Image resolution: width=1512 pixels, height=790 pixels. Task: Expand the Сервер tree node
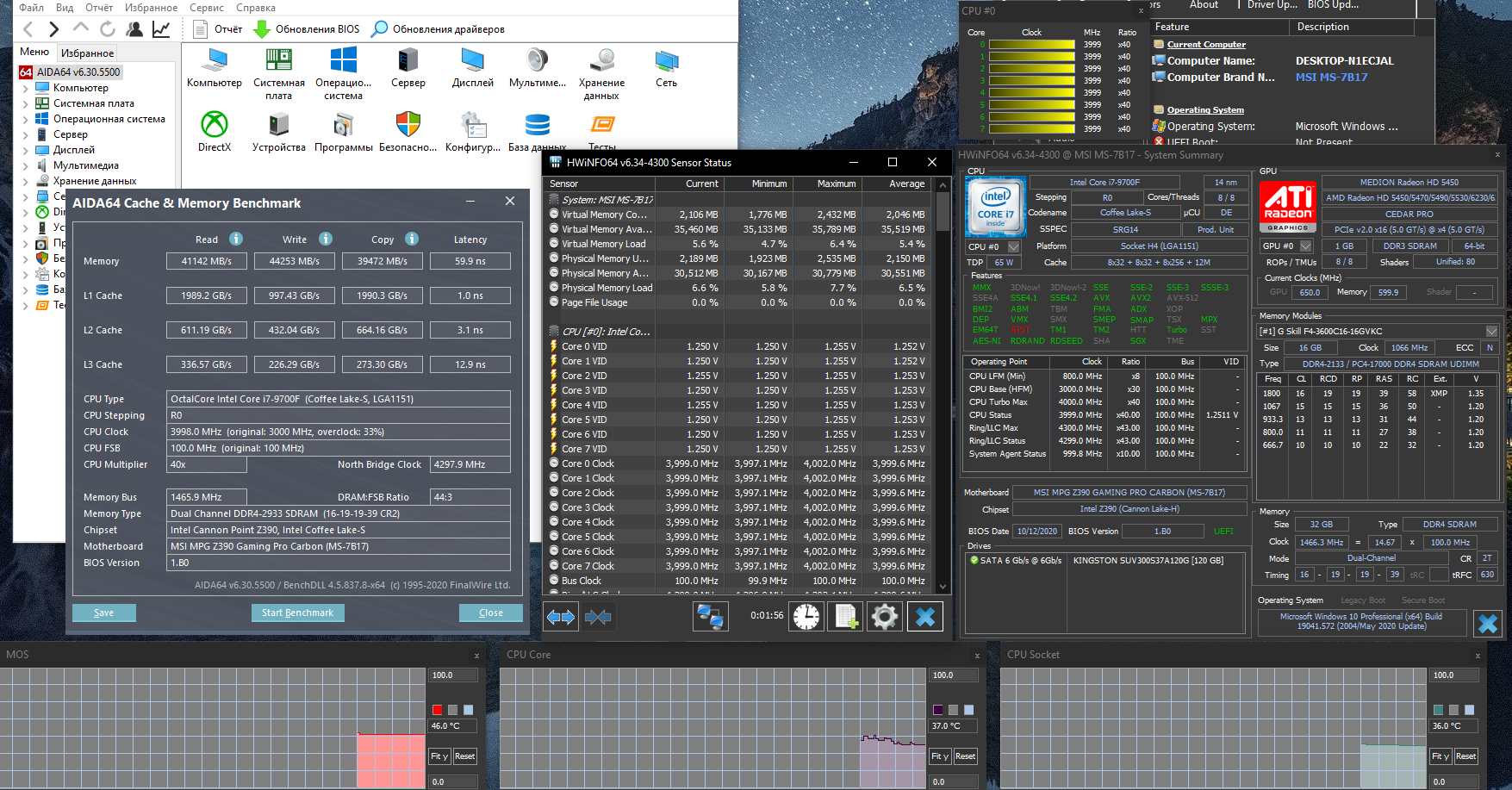coord(25,134)
